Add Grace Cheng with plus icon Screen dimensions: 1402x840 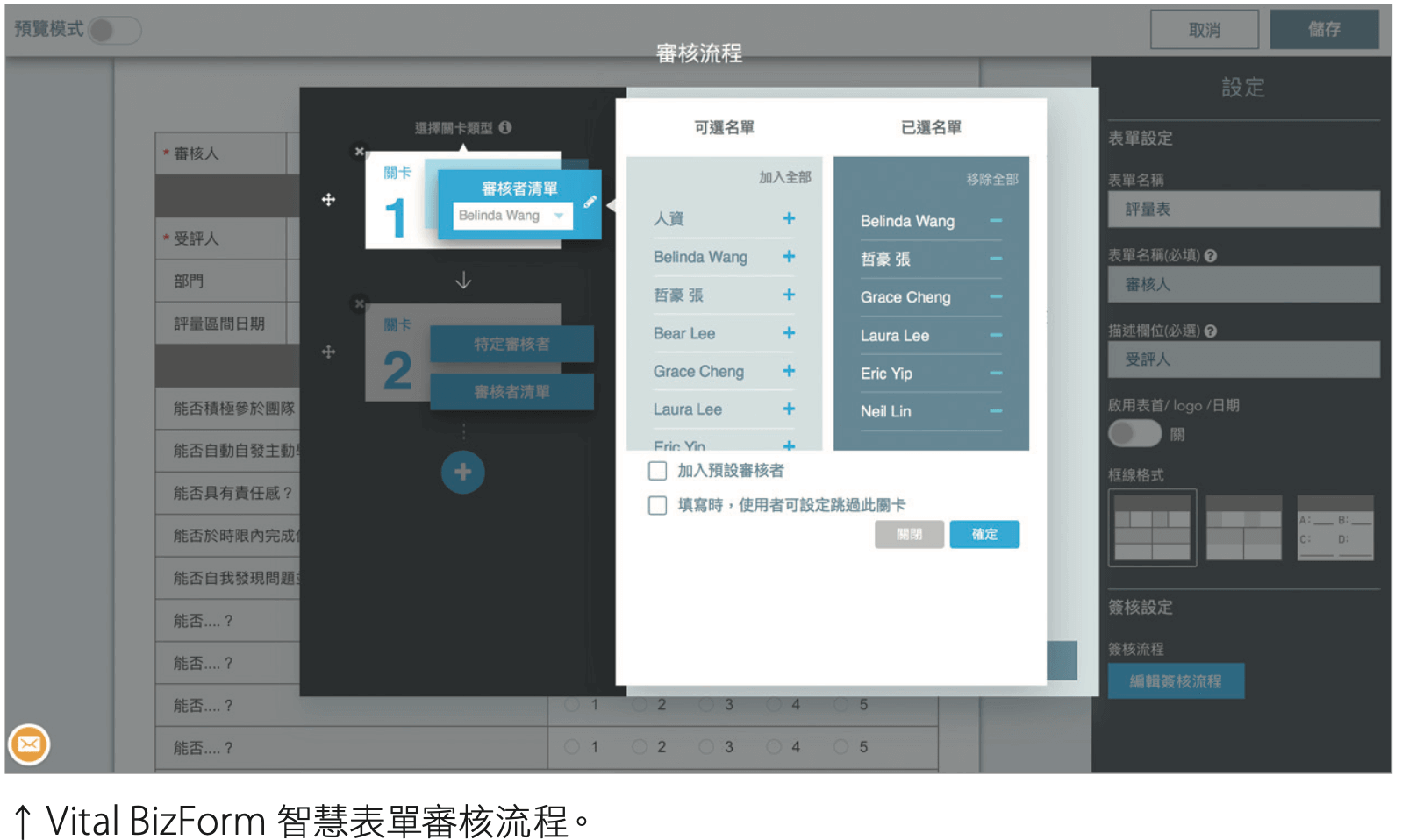(x=789, y=371)
